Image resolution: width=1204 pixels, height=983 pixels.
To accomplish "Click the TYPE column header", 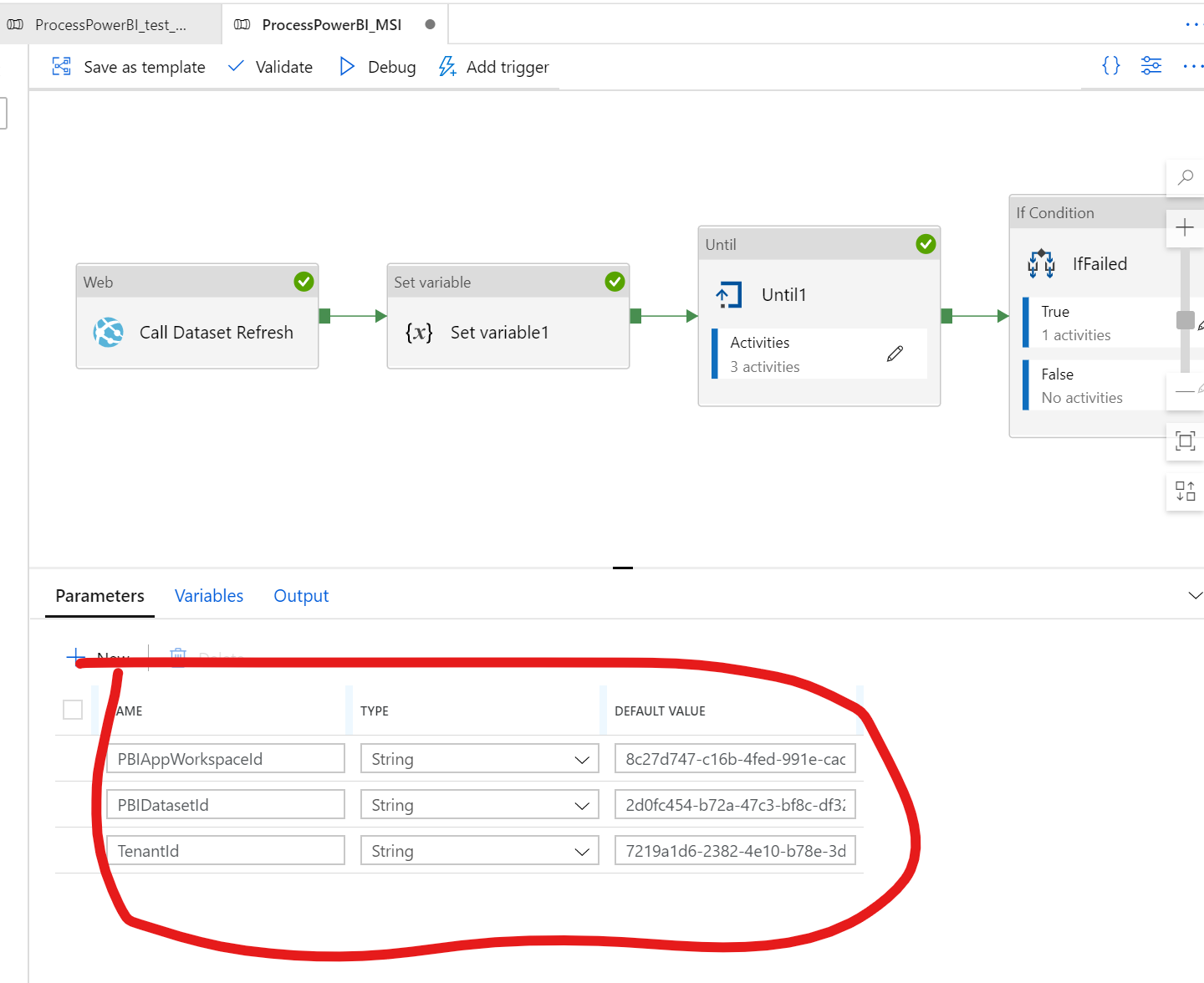I will coord(375,711).
